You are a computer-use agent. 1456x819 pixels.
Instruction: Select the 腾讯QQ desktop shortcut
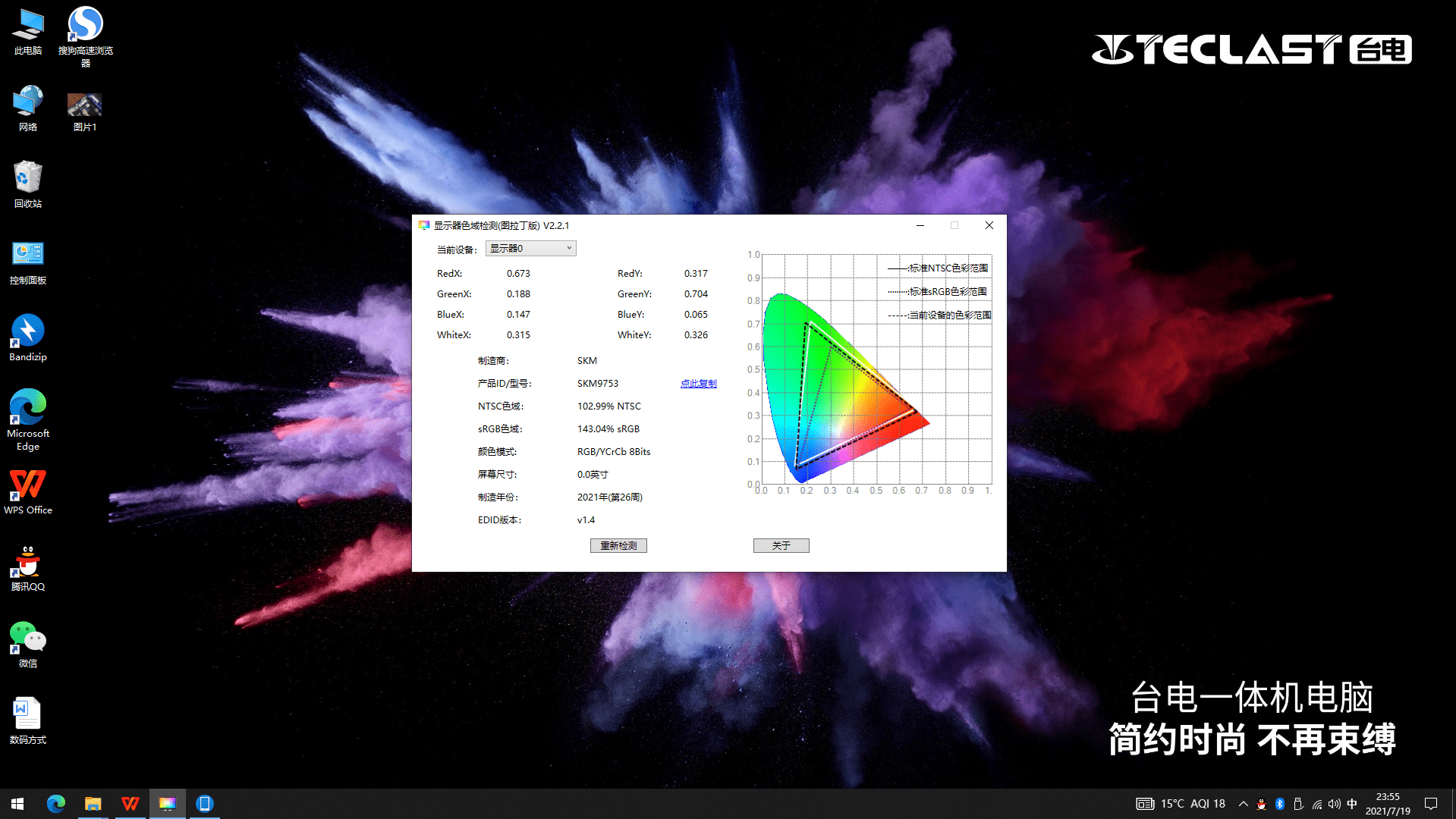click(x=28, y=569)
